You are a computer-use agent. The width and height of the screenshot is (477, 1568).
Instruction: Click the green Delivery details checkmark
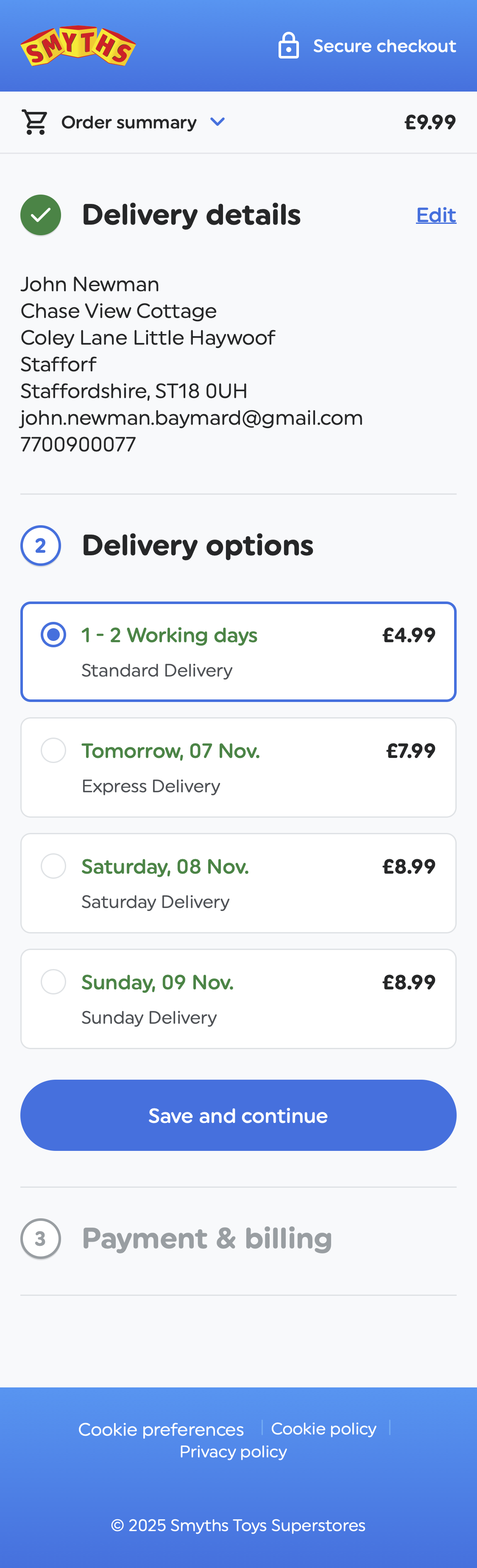pyautogui.click(x=40, y=214)
